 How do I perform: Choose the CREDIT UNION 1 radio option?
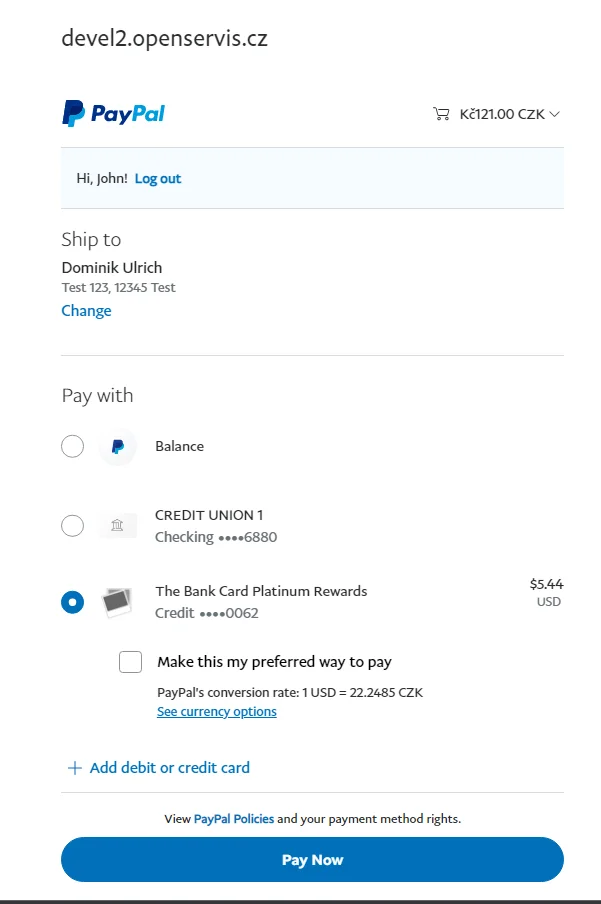[73, 526]
